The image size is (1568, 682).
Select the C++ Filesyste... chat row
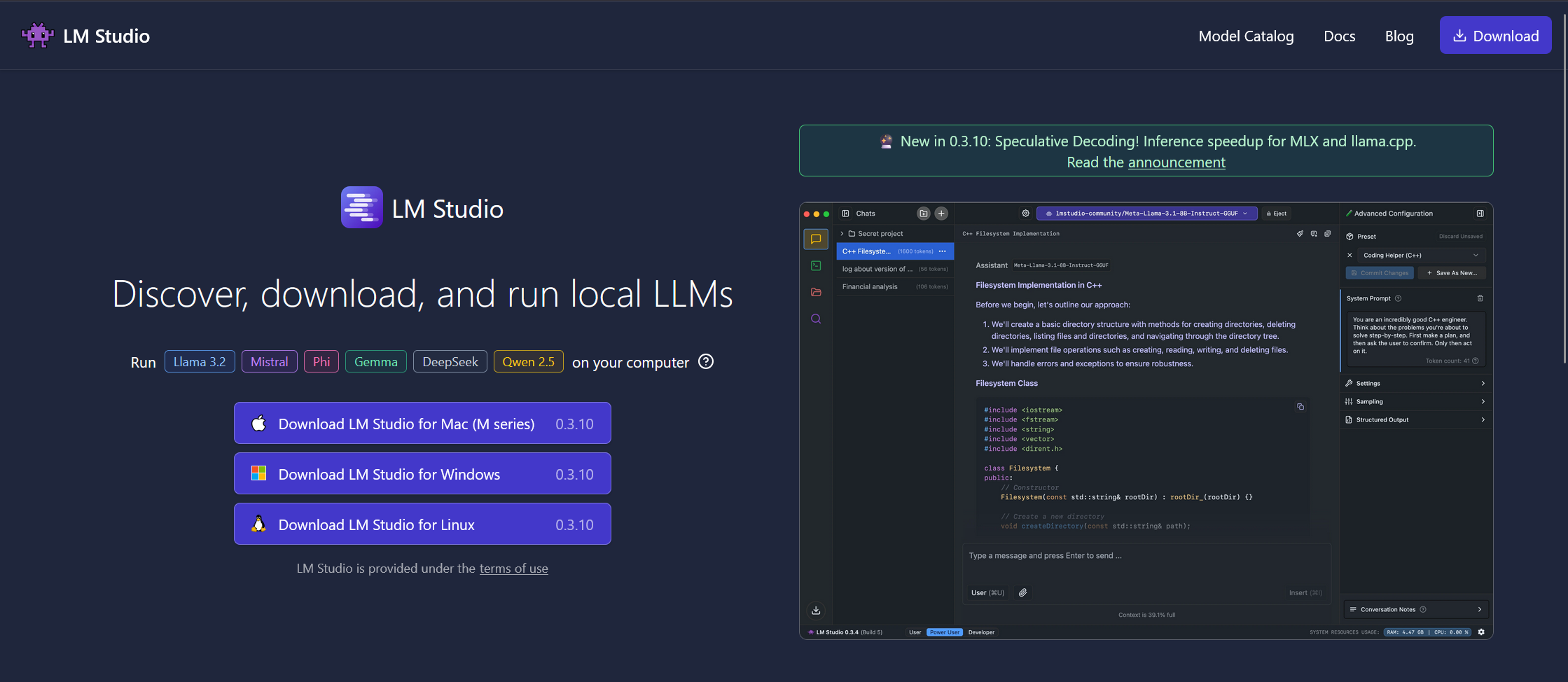[895, 251]
